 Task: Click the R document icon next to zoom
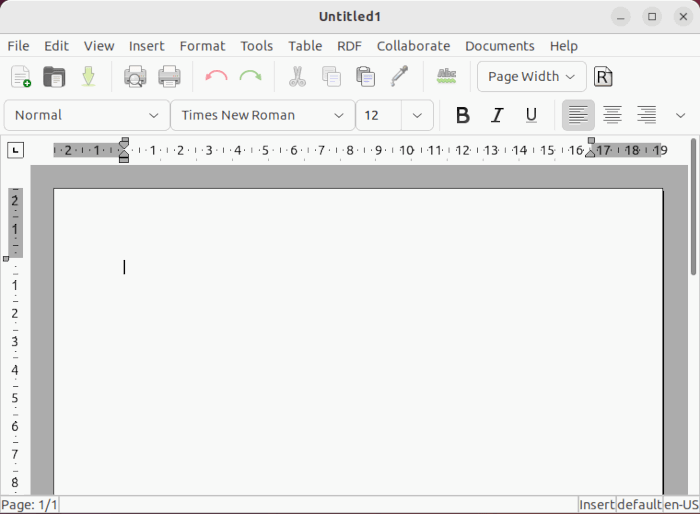tap(603, 77)
